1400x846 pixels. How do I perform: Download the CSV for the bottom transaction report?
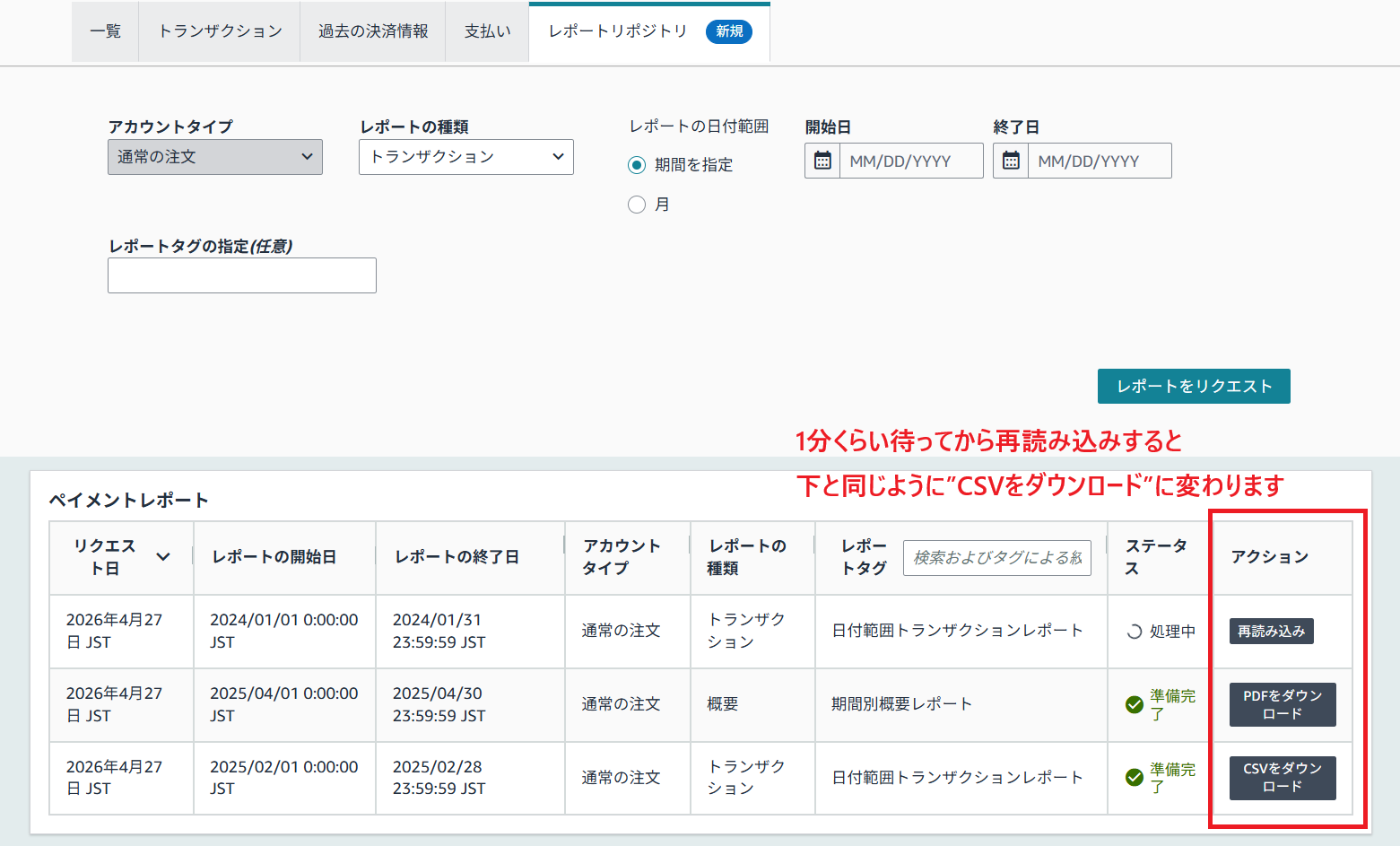pos(1283,778)
